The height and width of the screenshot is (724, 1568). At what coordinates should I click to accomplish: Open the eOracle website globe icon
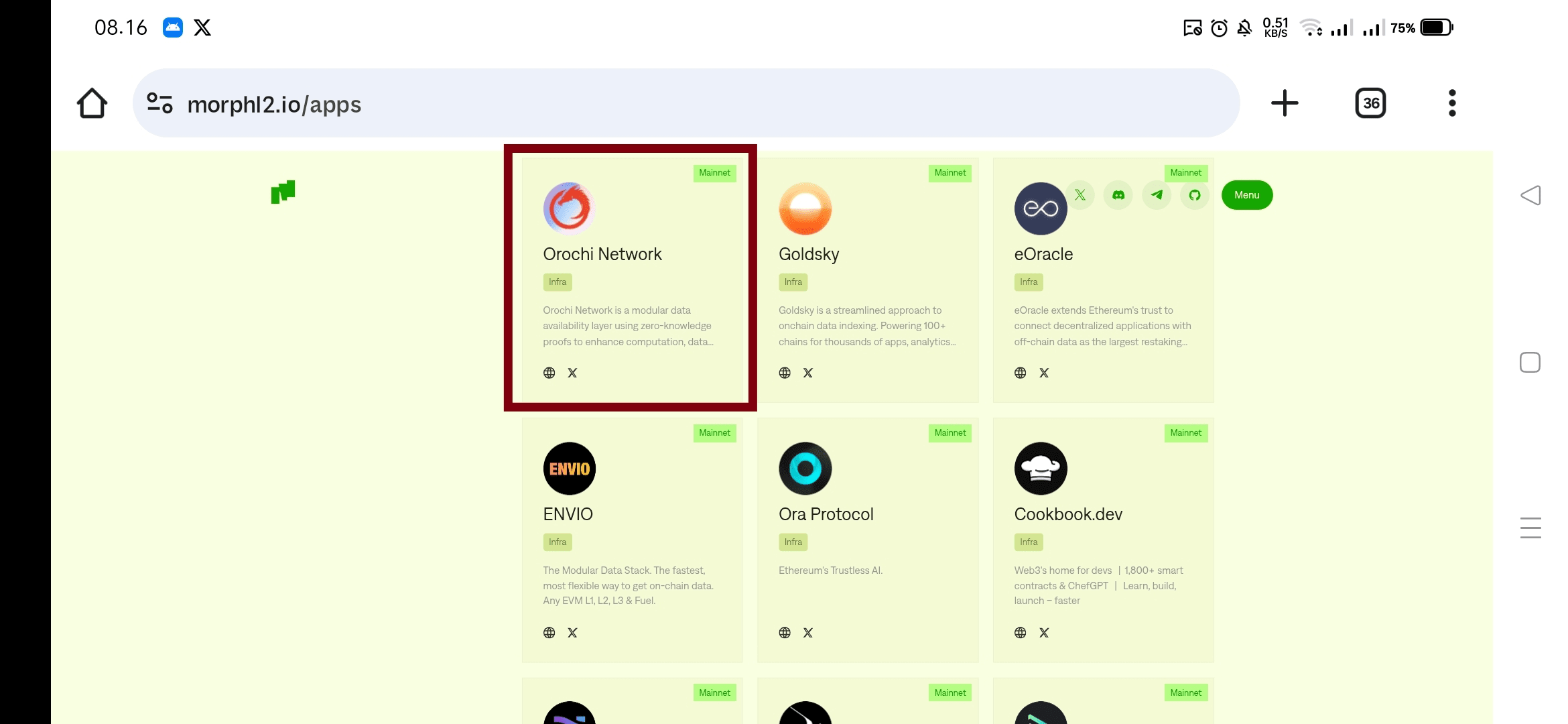[1020, 373]
